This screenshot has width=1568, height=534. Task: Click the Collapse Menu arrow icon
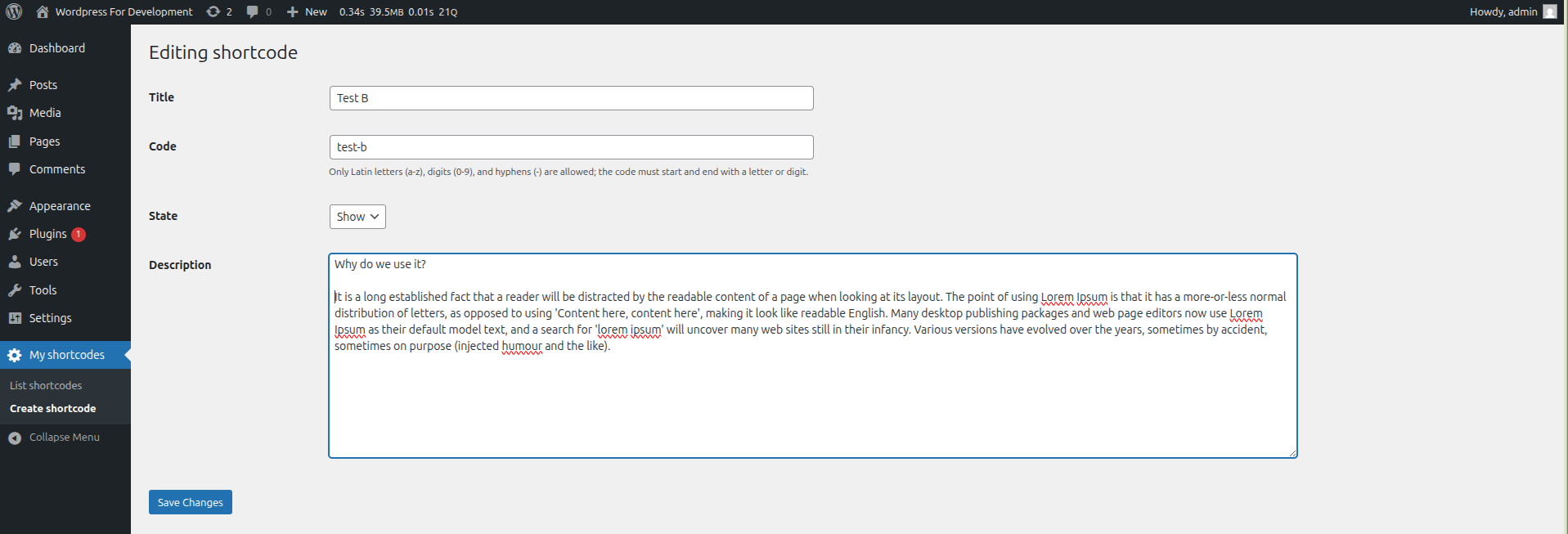(15, 438)
